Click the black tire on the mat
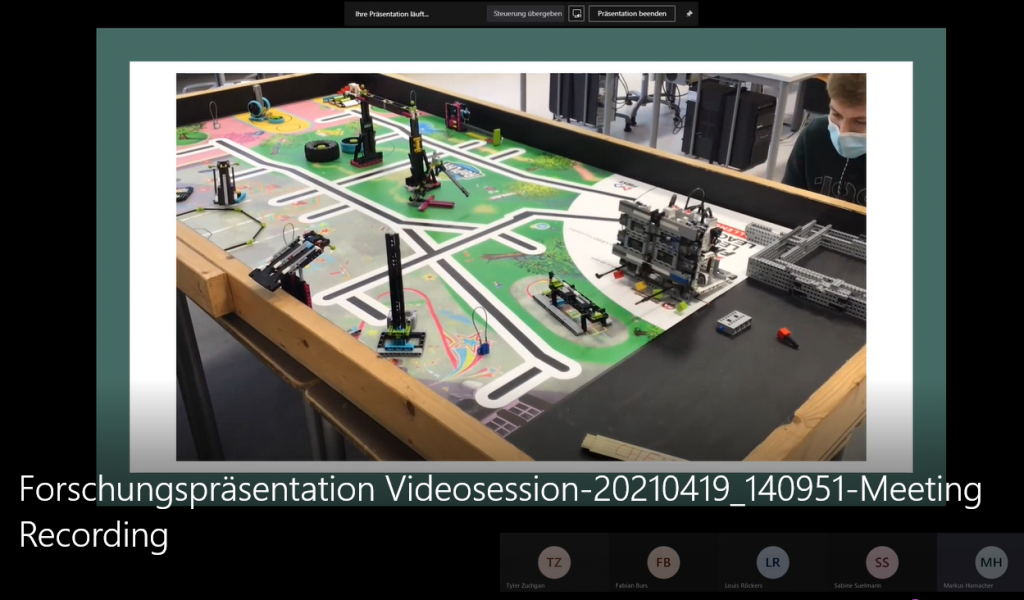 (322, 150)
